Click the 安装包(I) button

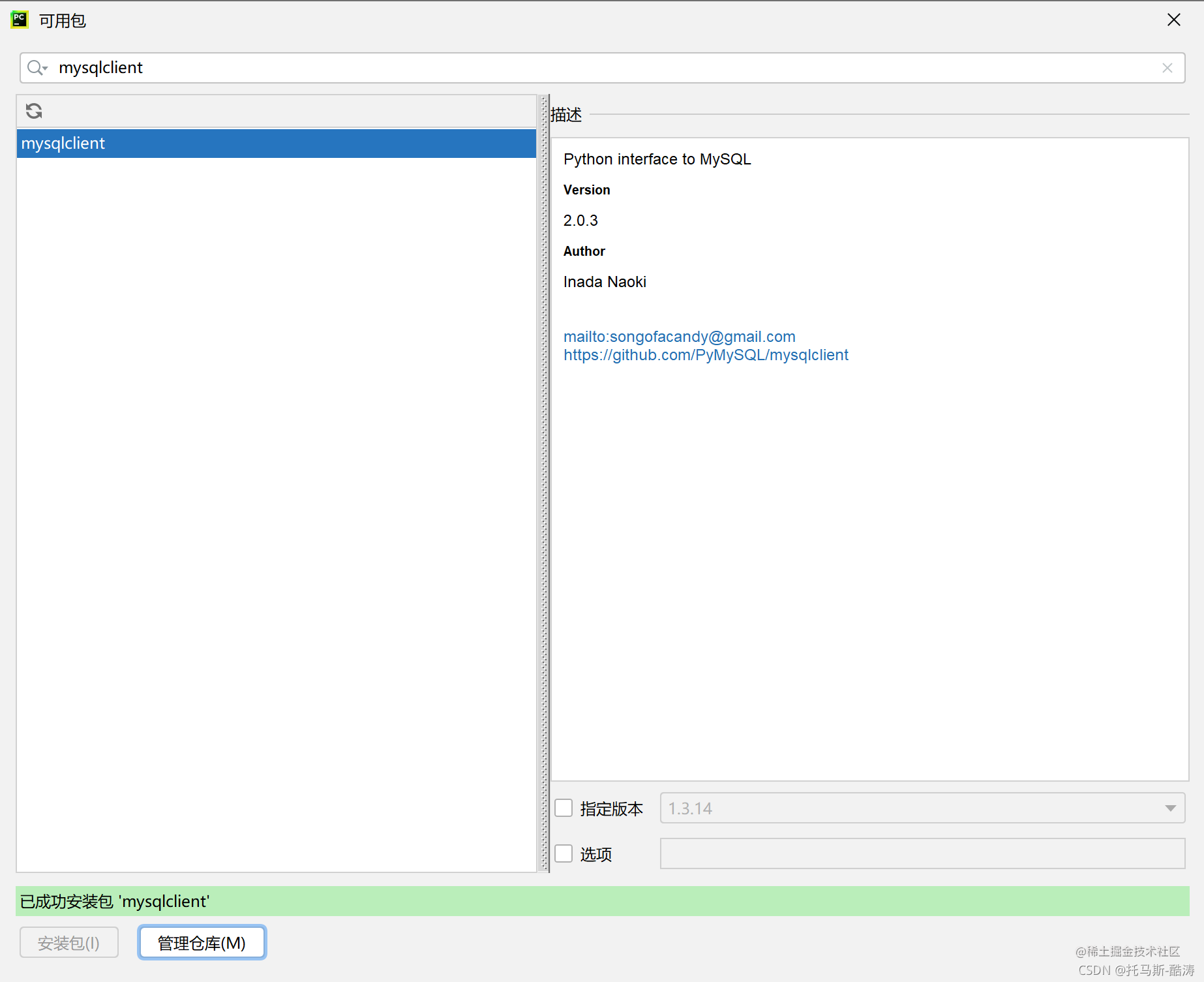pos(68,942)
